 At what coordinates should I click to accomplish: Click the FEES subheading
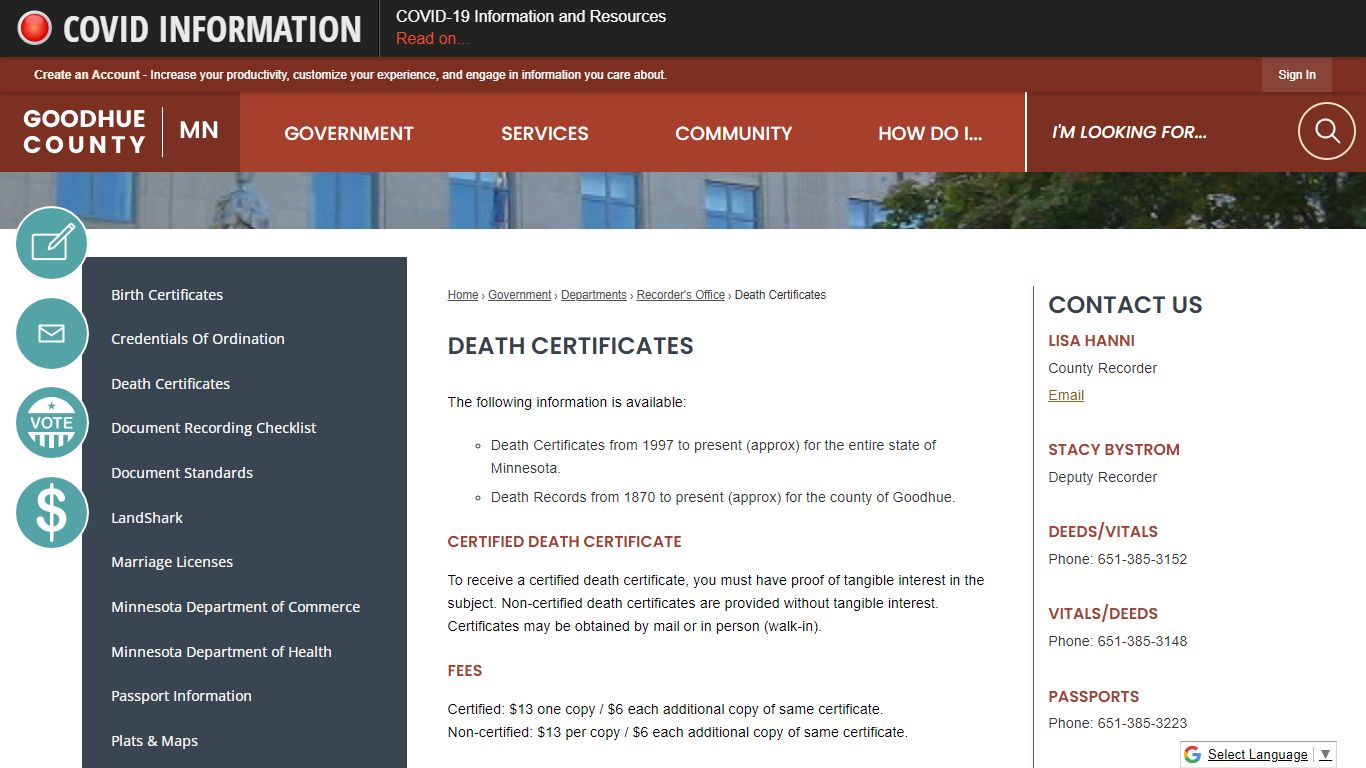(x=465, y=671)
